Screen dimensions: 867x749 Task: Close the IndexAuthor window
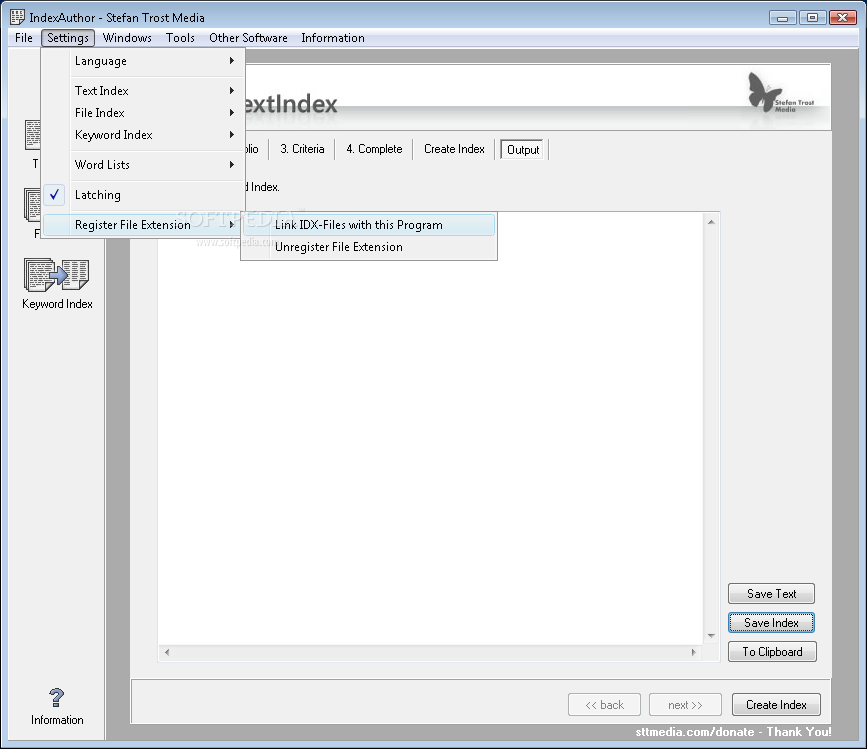843,18
